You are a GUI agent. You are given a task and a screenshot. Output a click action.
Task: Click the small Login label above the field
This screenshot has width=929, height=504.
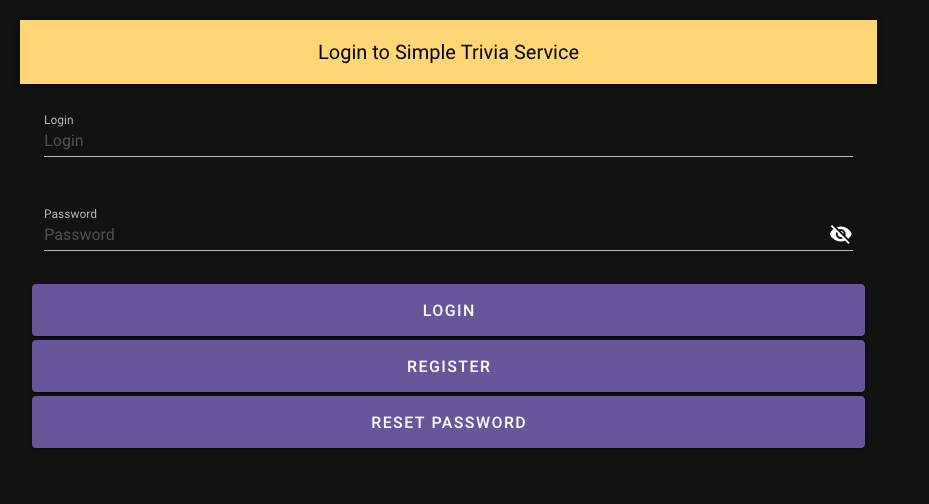click(59, 120)
